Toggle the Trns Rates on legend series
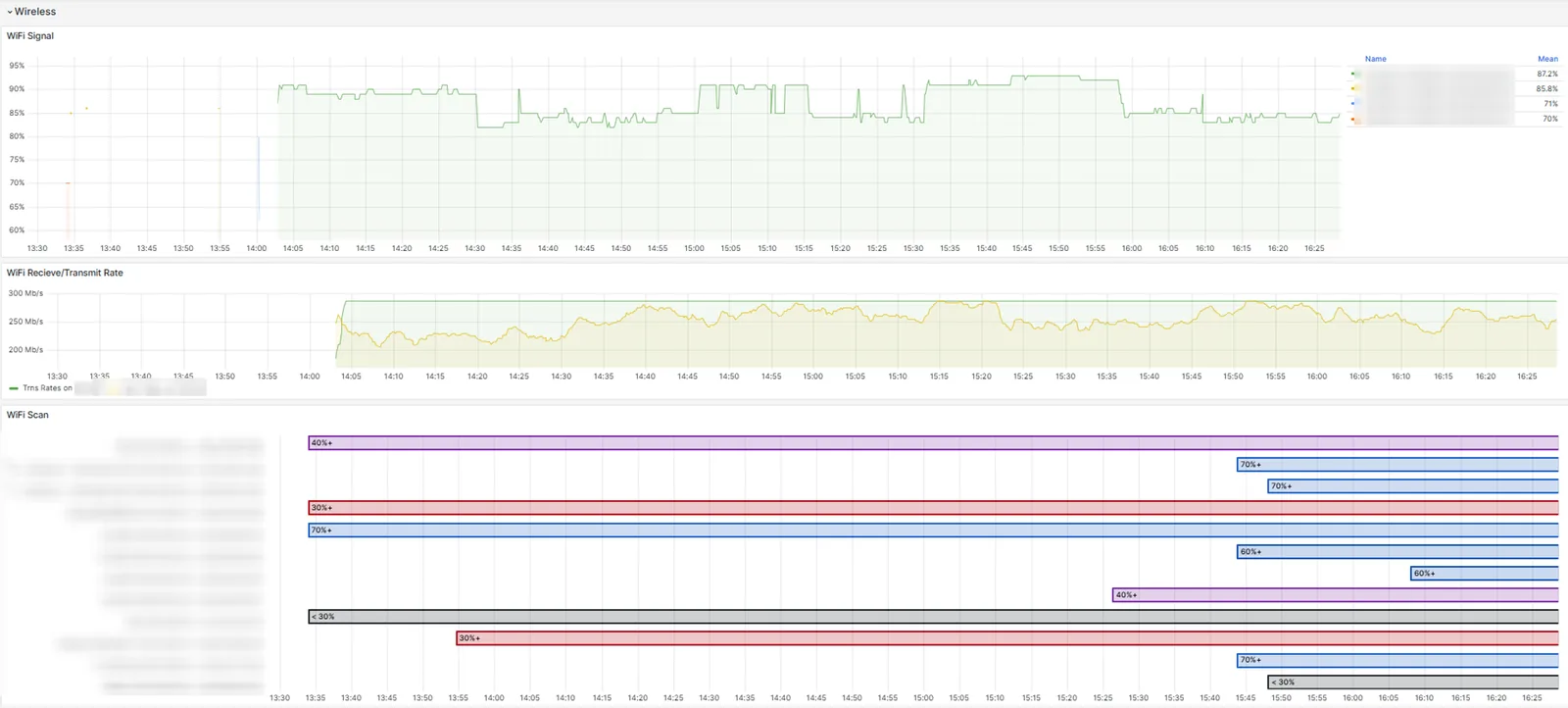This screenshot has height=708, width=1568. [47, 388]
